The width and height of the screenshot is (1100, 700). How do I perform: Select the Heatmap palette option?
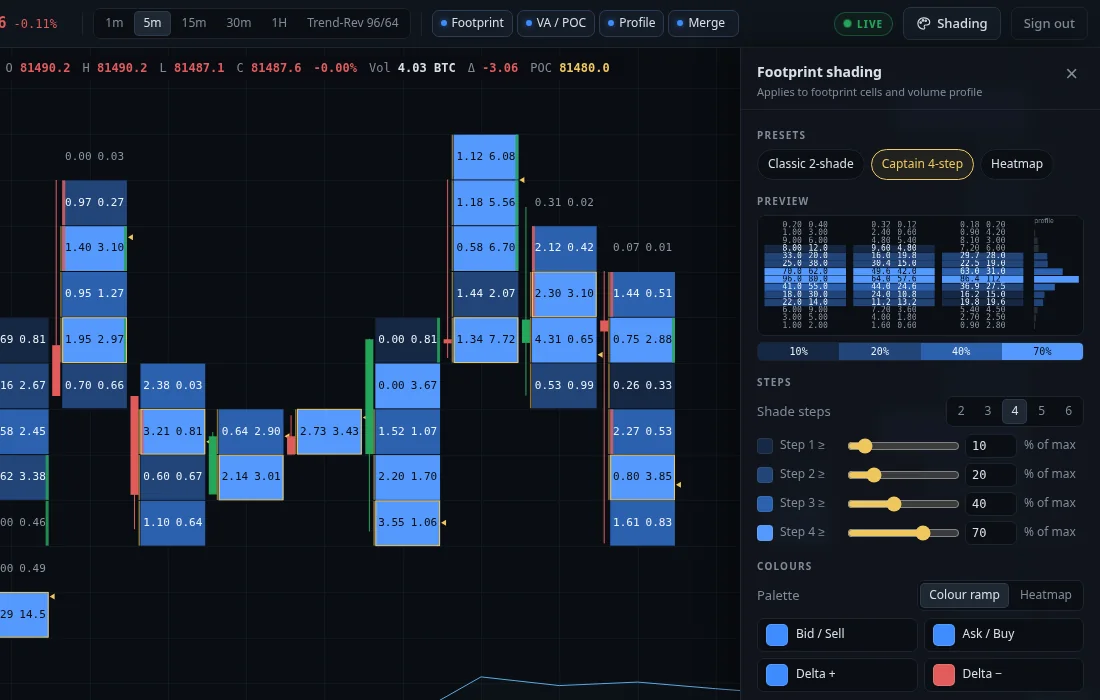pos(1045,595)
